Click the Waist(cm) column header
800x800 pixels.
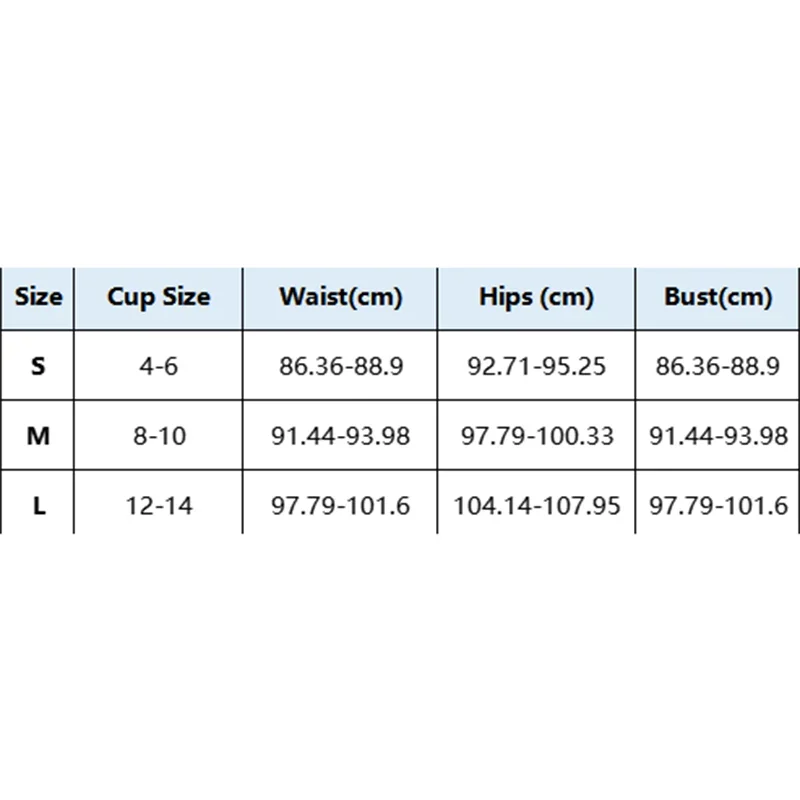[341, 297]
